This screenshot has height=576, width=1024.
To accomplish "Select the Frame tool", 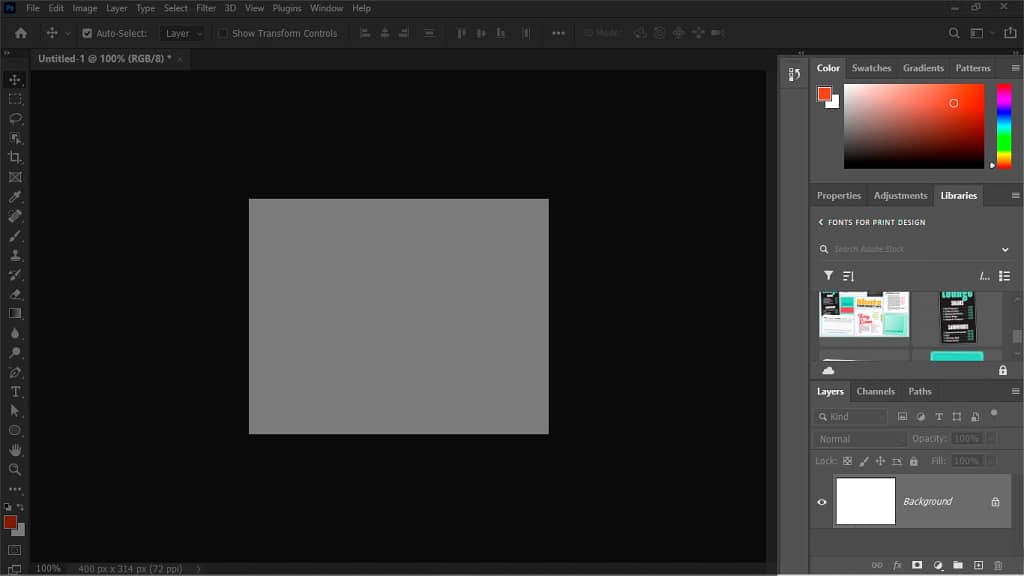I will click(x=14, y=177).
